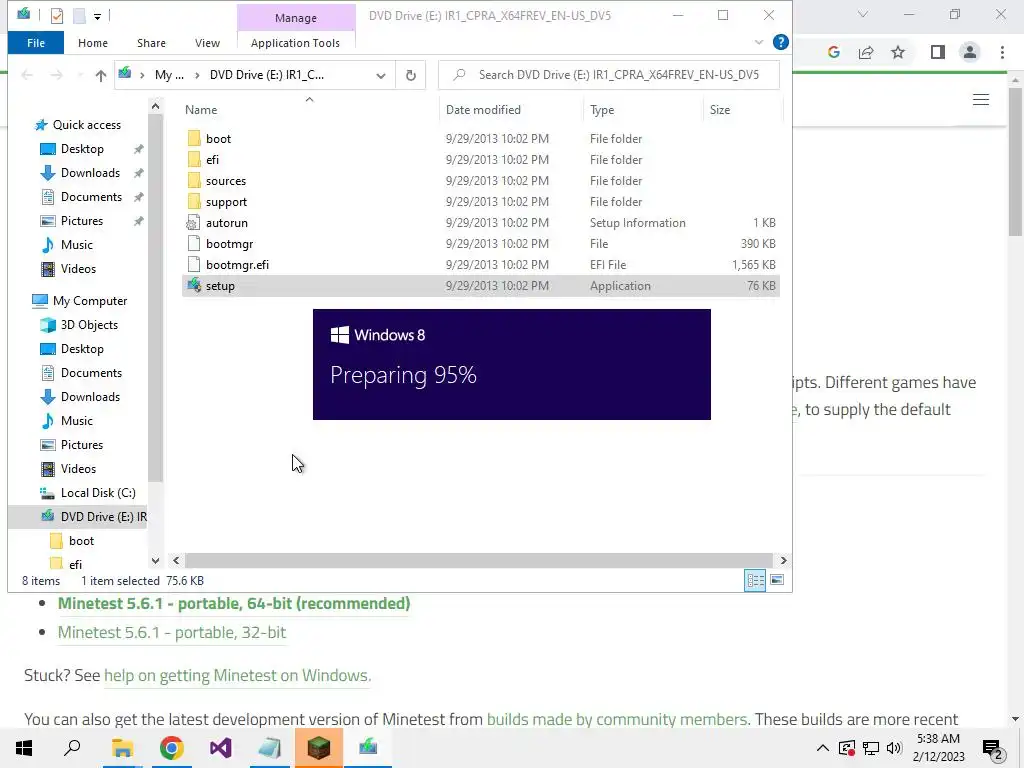1024x768 pixels.
Task: Click the Search DVD Drive field
Action: [x=609, y=75]
